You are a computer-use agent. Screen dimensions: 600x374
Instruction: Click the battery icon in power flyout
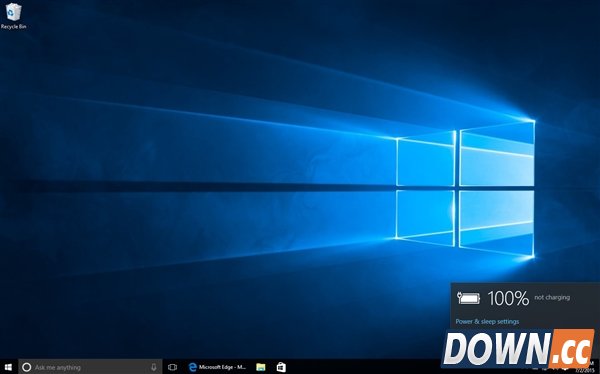coord(468,298)
